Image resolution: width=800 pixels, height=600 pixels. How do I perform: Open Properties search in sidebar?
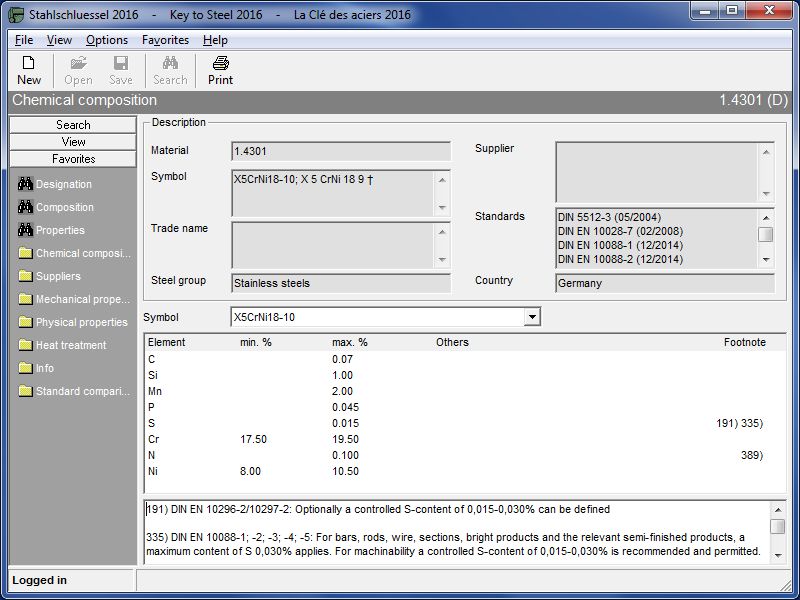coord(60,230)
